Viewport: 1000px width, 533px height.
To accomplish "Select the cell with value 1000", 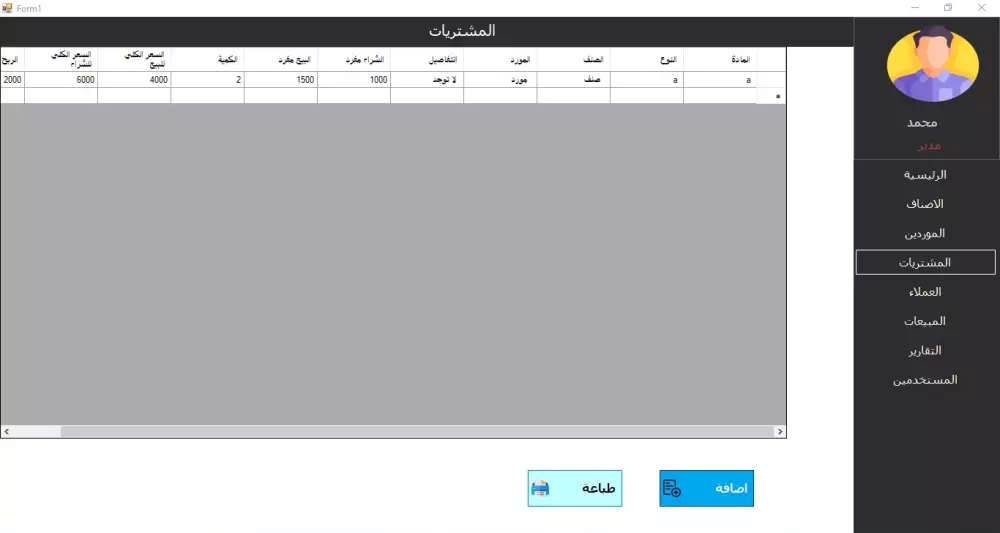I will point(354,80).
